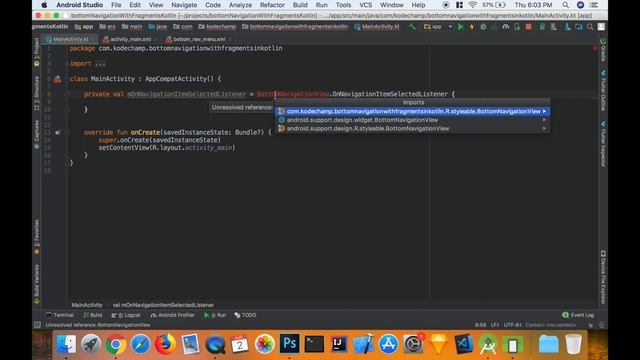Click the red error indicator atop the scrollbar
The image size is (640, 360).
point(595,48)
